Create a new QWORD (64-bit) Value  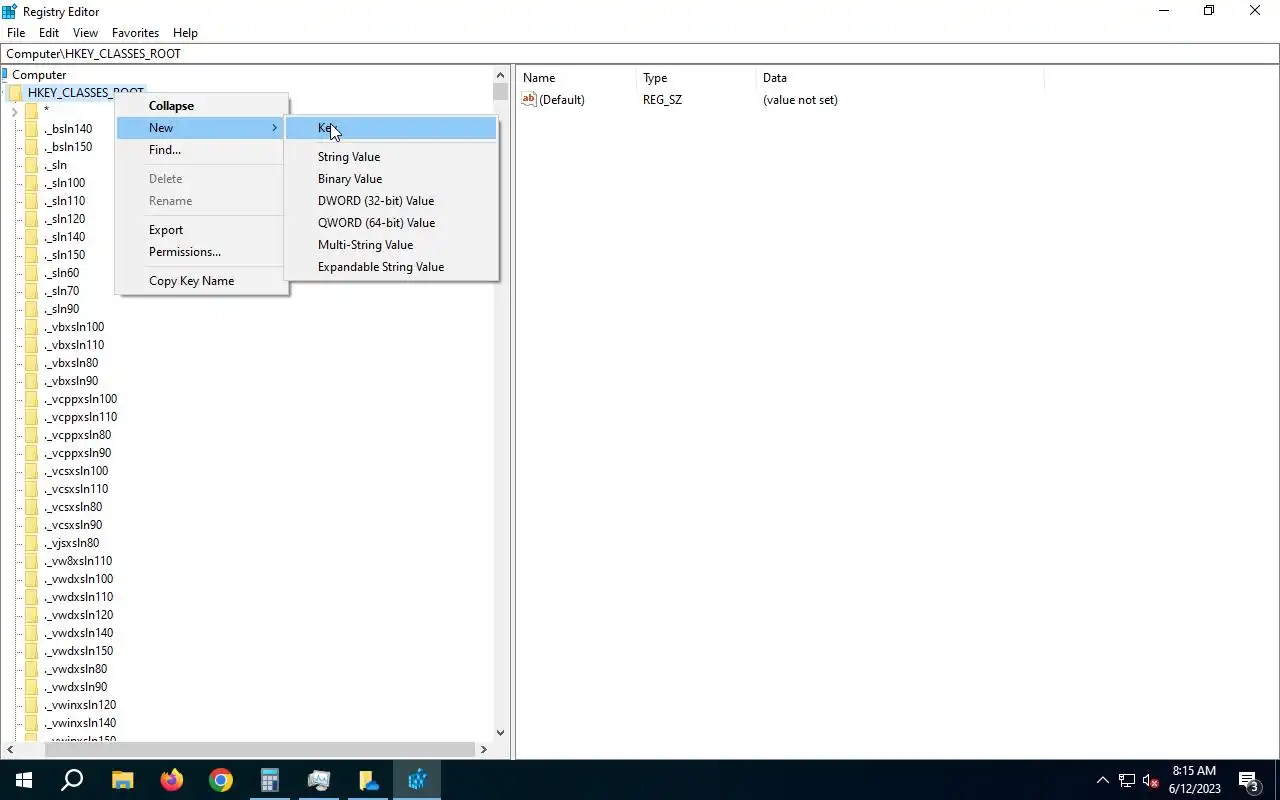[391, 223]
